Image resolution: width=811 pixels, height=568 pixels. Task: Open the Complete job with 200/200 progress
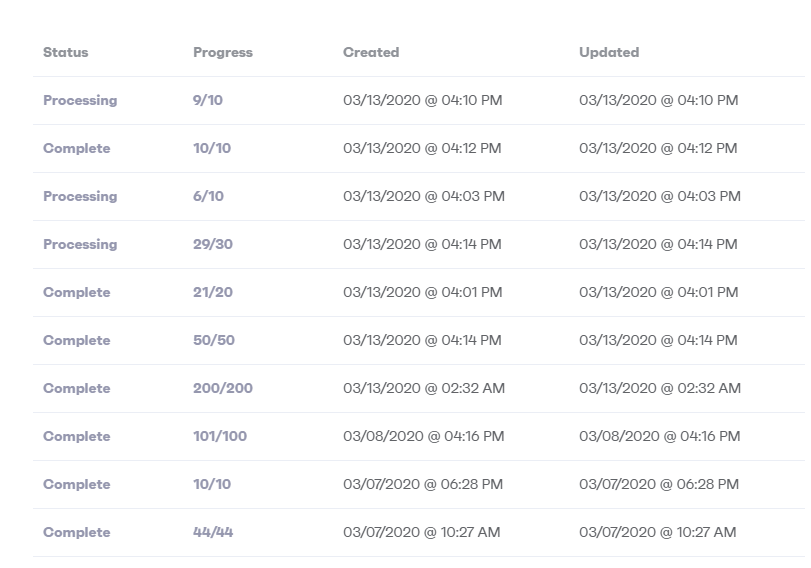(77, 388)
